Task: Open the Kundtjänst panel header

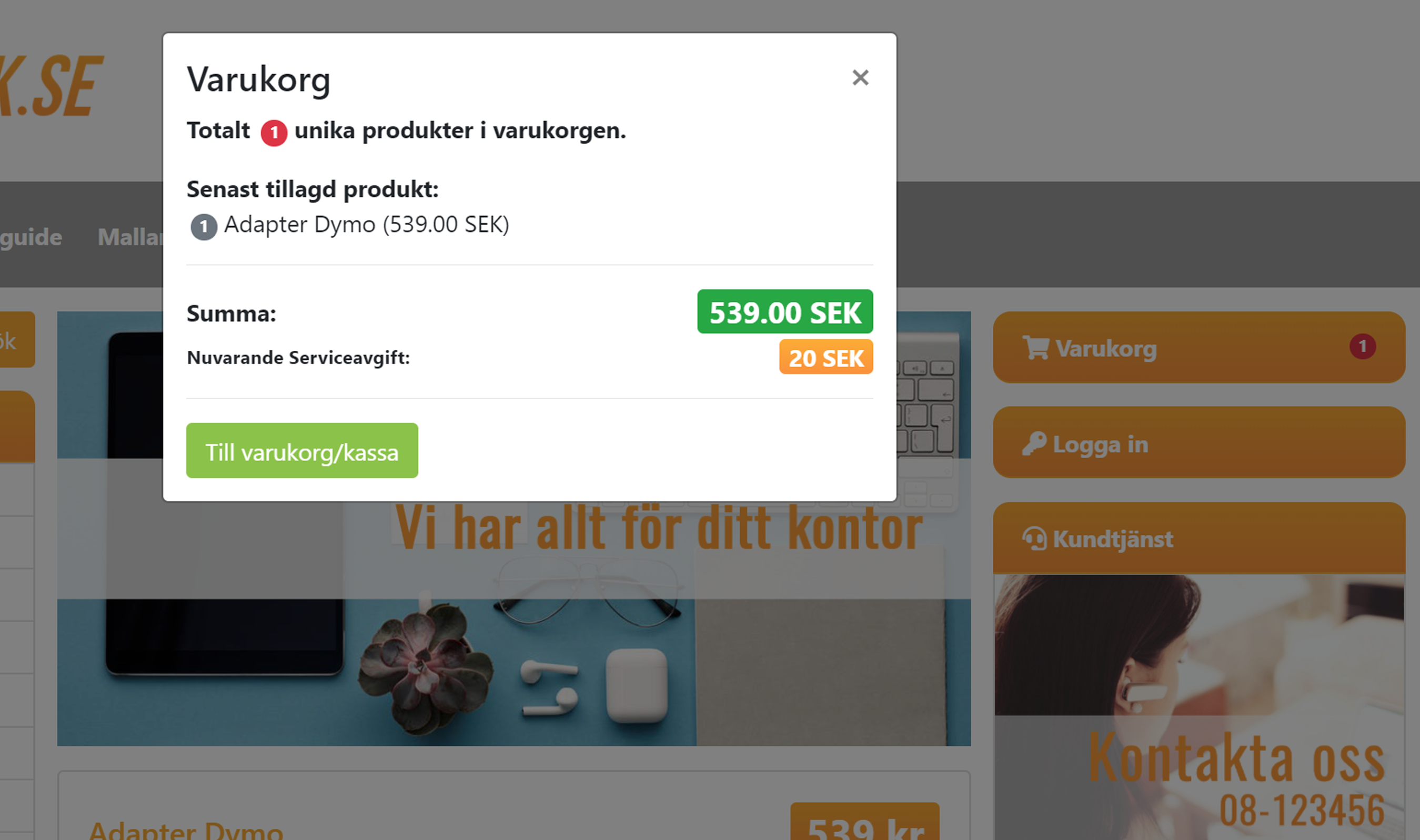Action: click(x=1199, y=538)
